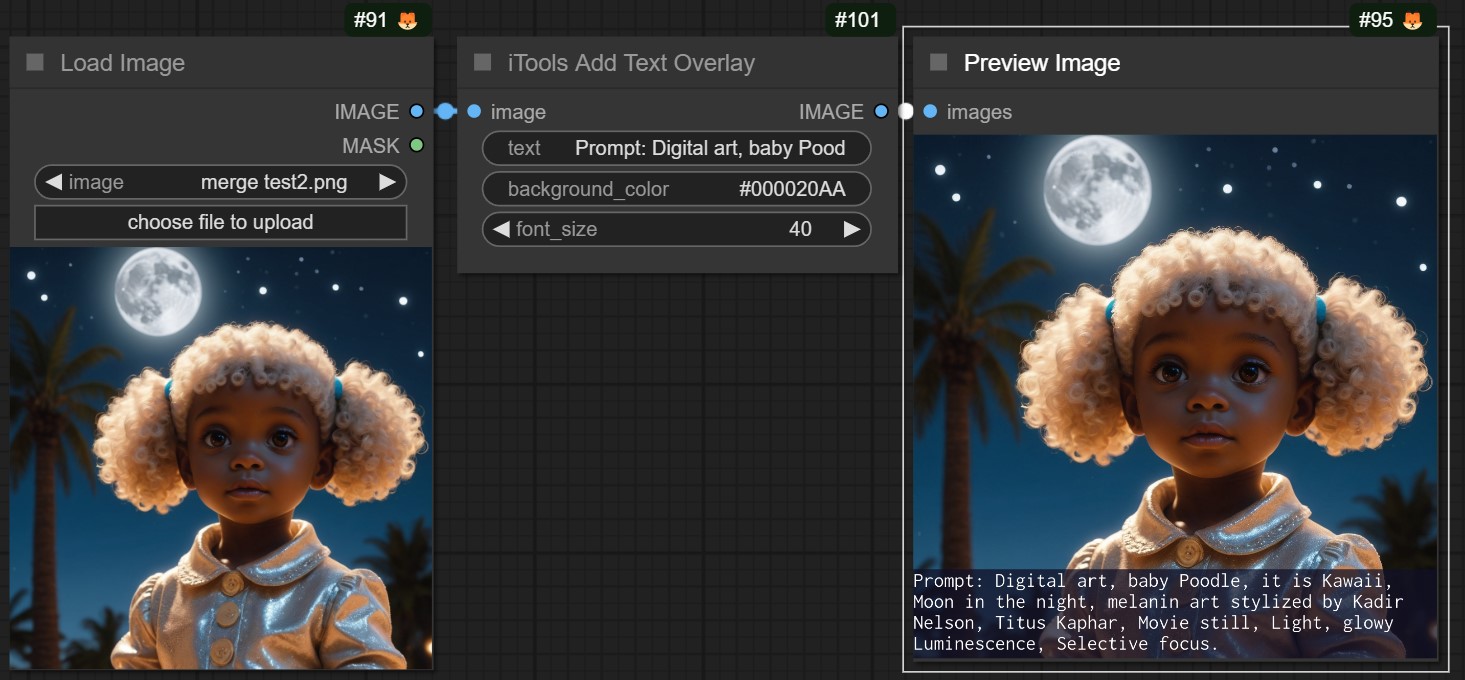1465x680 pixels.
Task: Edit background_color value #000020AA
Action: [x=677, y=189]
